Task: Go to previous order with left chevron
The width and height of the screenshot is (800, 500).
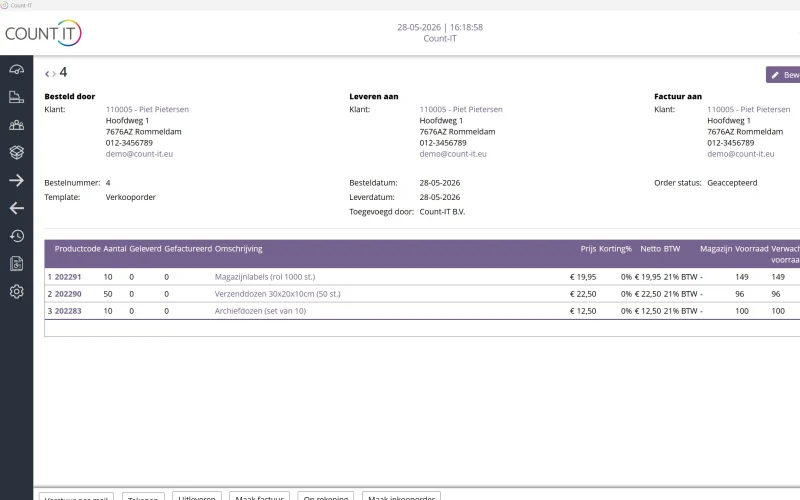Action: click(47, 74)
